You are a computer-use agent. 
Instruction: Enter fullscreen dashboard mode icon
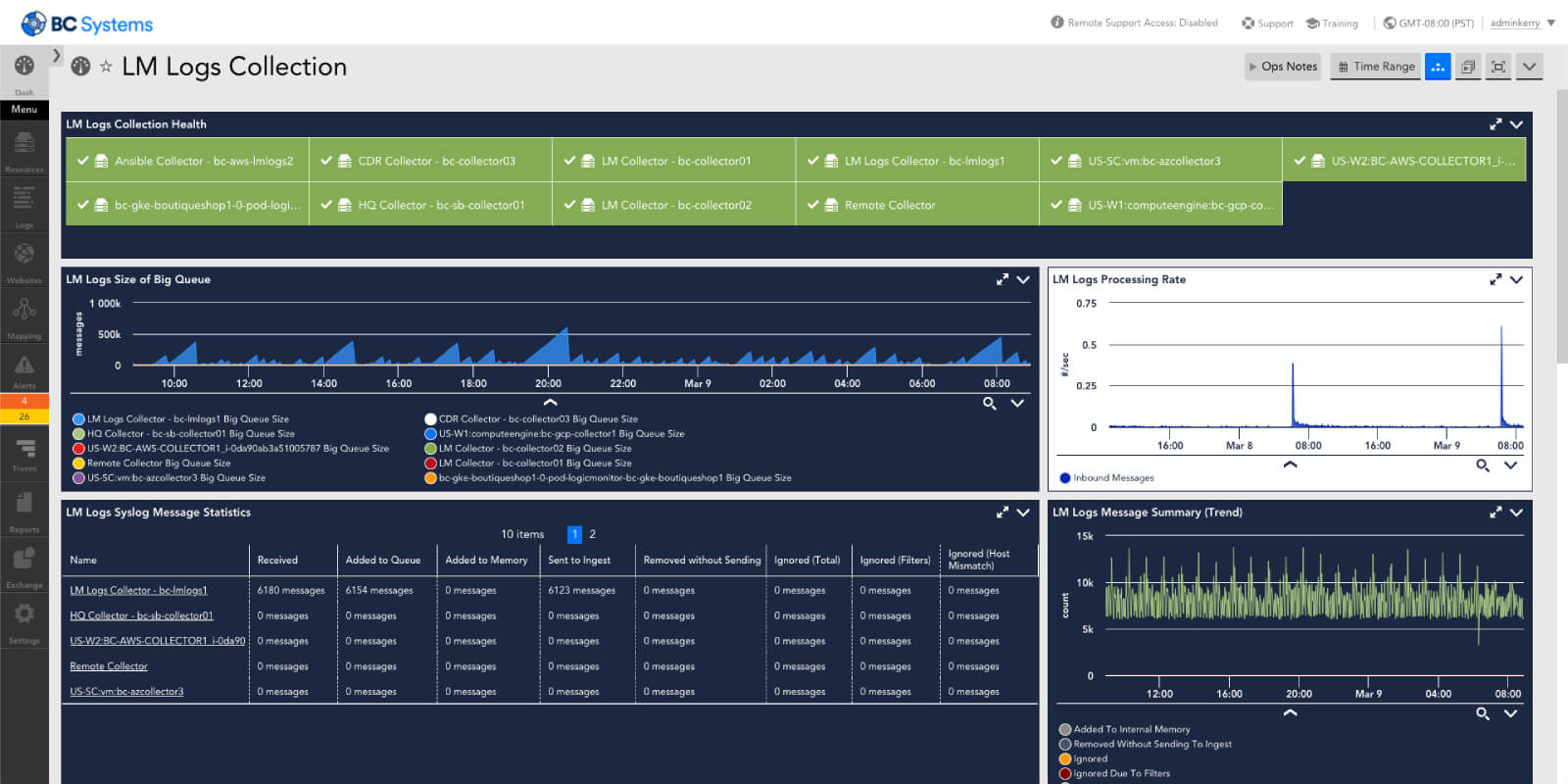click(x=1498, y=67)
